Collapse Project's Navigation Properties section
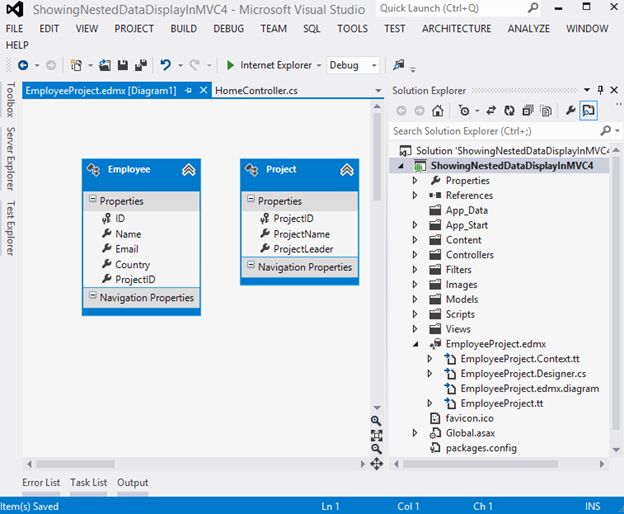Screen dimensions: 624x514 [251, 265]
